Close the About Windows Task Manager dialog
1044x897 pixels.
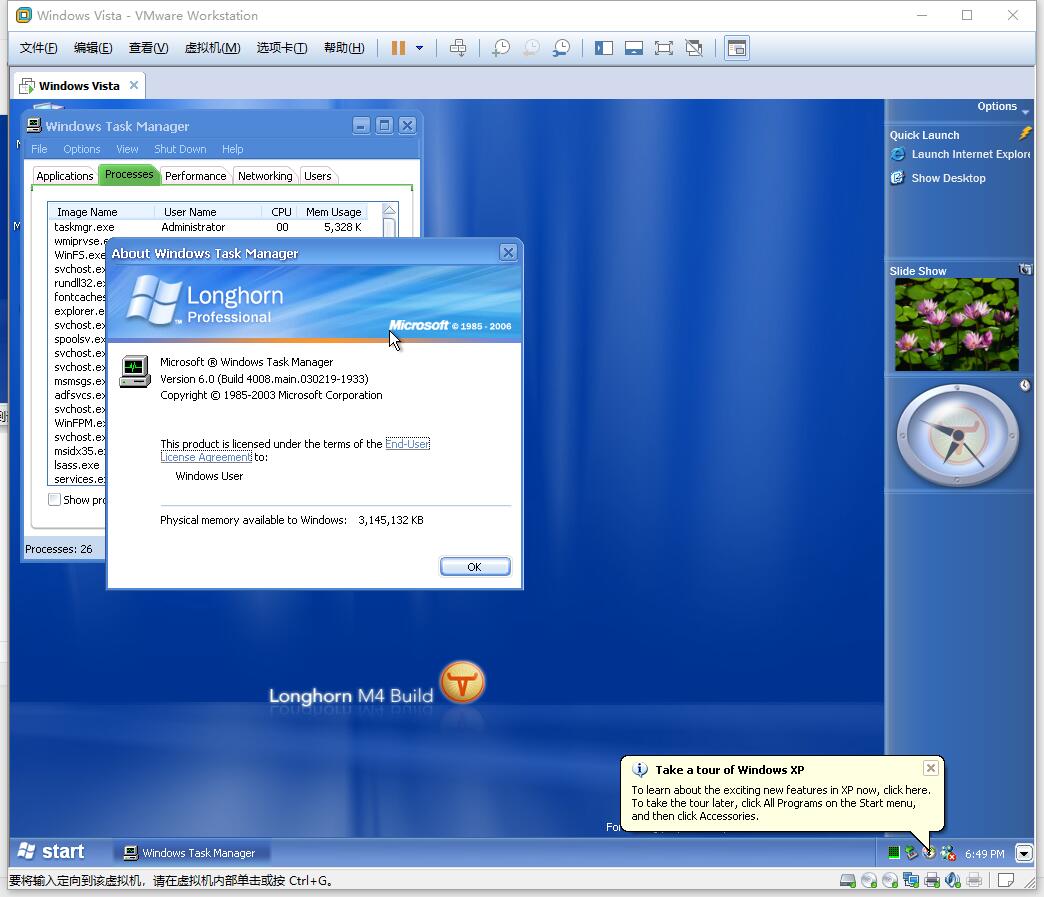pos(508,252)
